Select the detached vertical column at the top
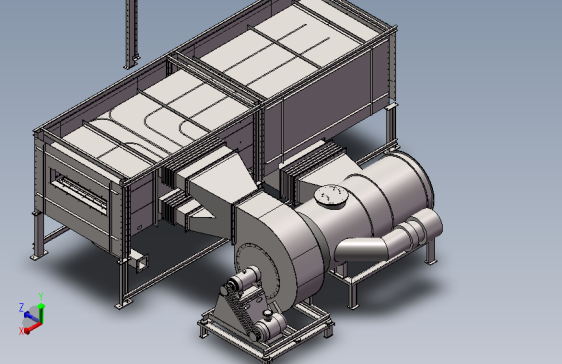Image resolution: width=562 pixels, height=364 pixels. coord(132,33)
